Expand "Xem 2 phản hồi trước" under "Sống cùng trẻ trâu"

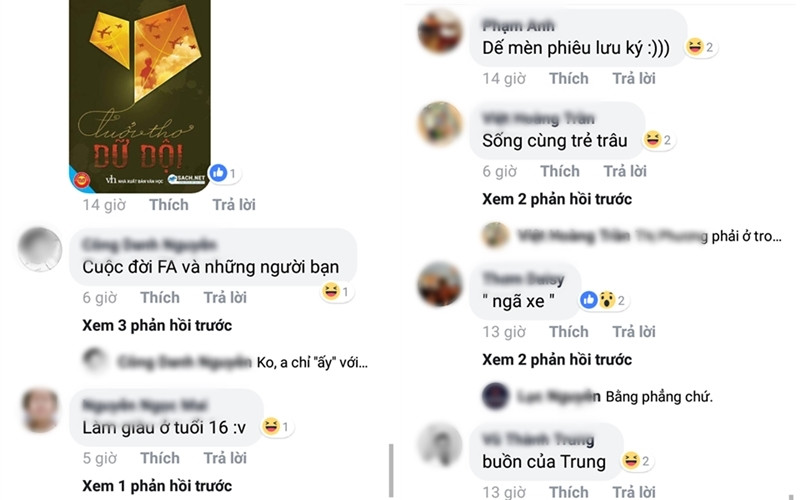coord(557,199)
